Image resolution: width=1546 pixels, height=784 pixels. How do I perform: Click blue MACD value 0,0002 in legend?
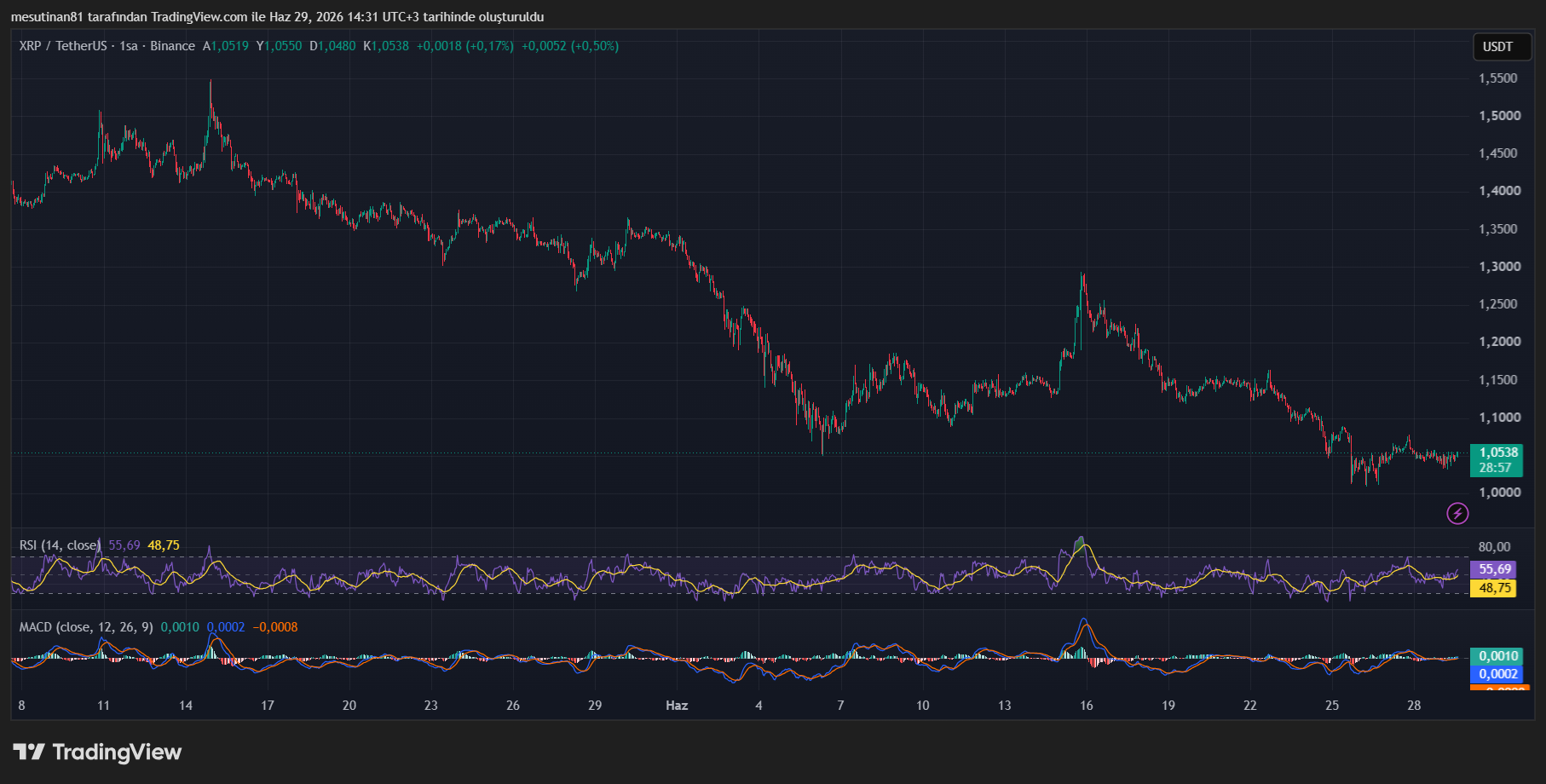tap(226, 627)
